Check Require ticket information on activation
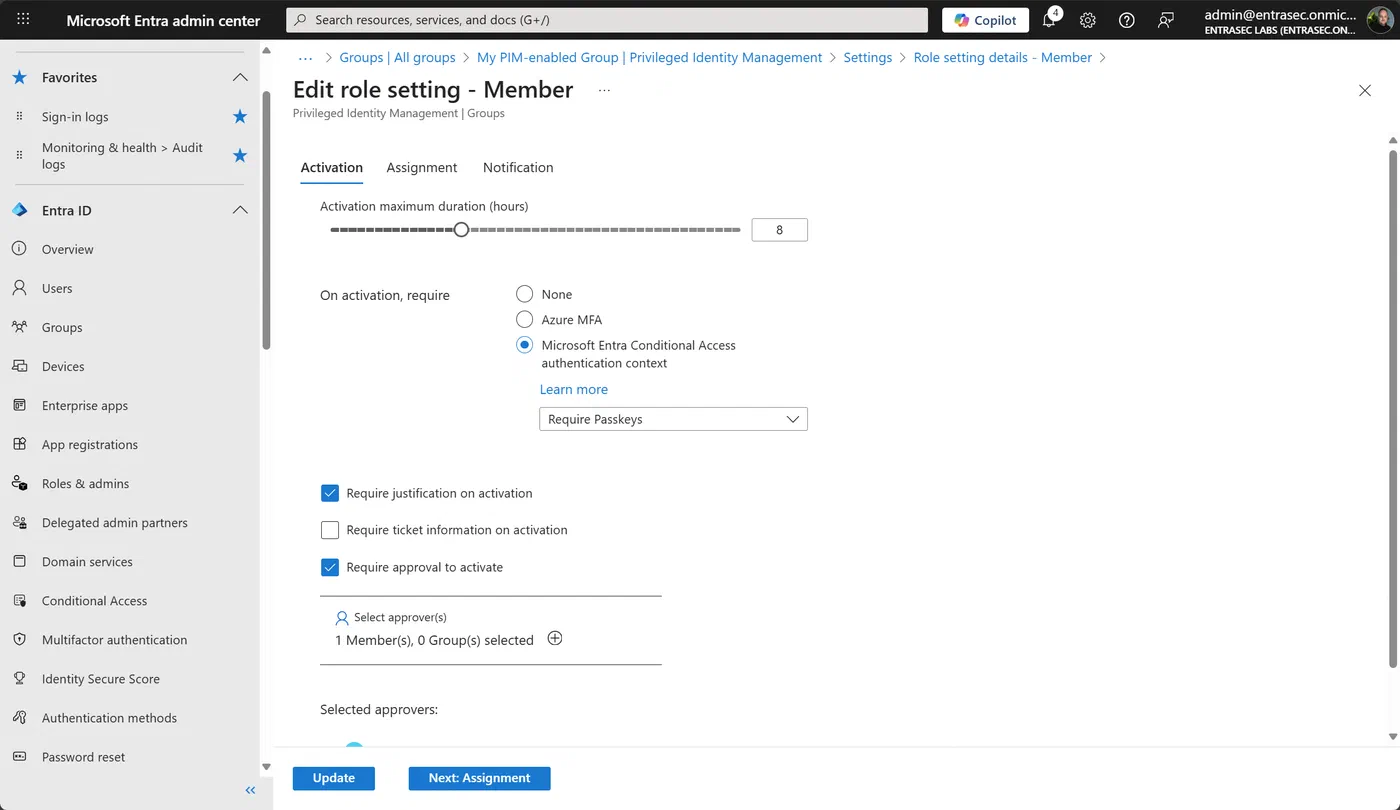 330,530
